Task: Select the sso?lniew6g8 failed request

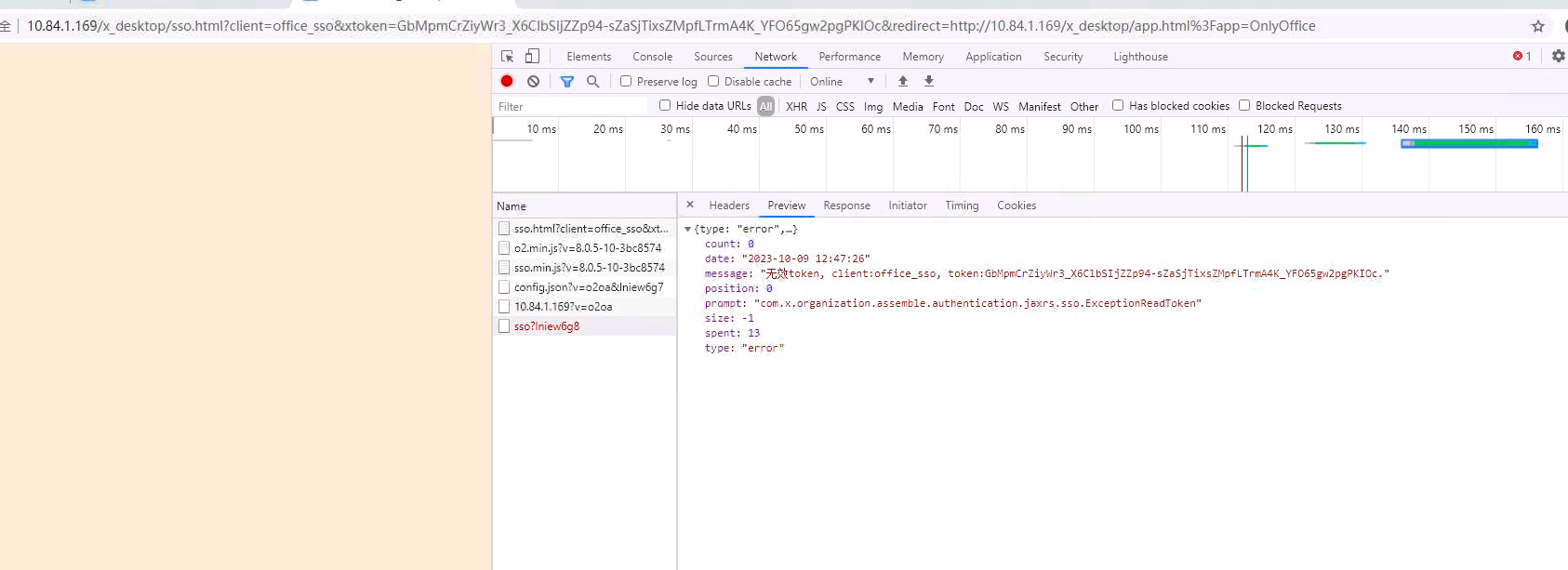Action: pos(547,326)
